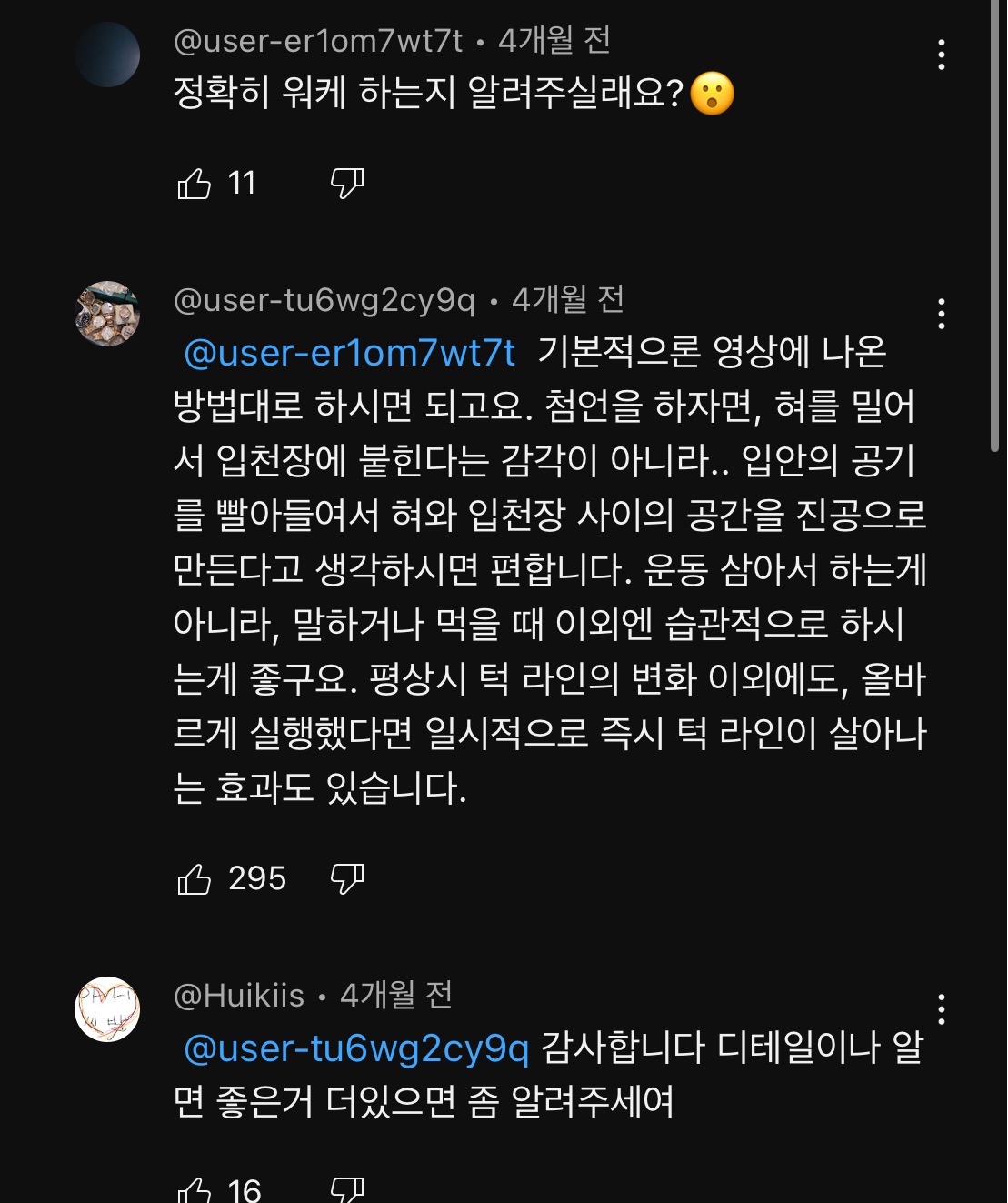
Task: Open options menu for @user-er1om7wt7t comment
Action: (x=942, y=55)
